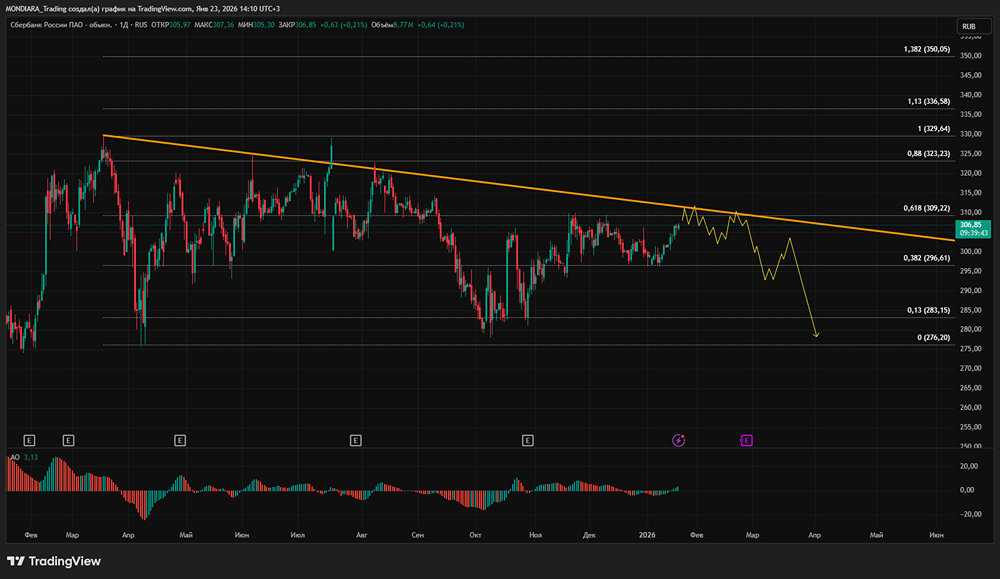The height and width of the screenshot is (579, 1000).
Task: Select the earnings E marker above August
Action: point(355,439)
